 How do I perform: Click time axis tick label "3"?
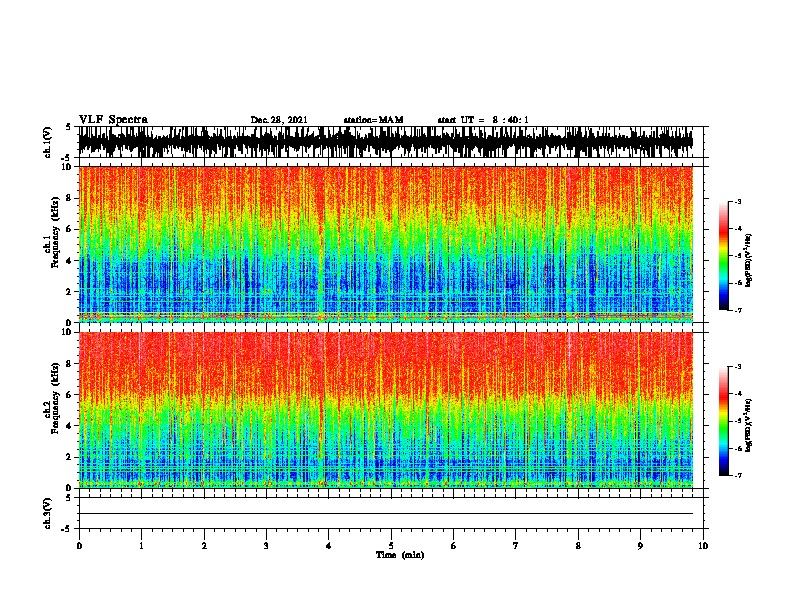point(266,546)
